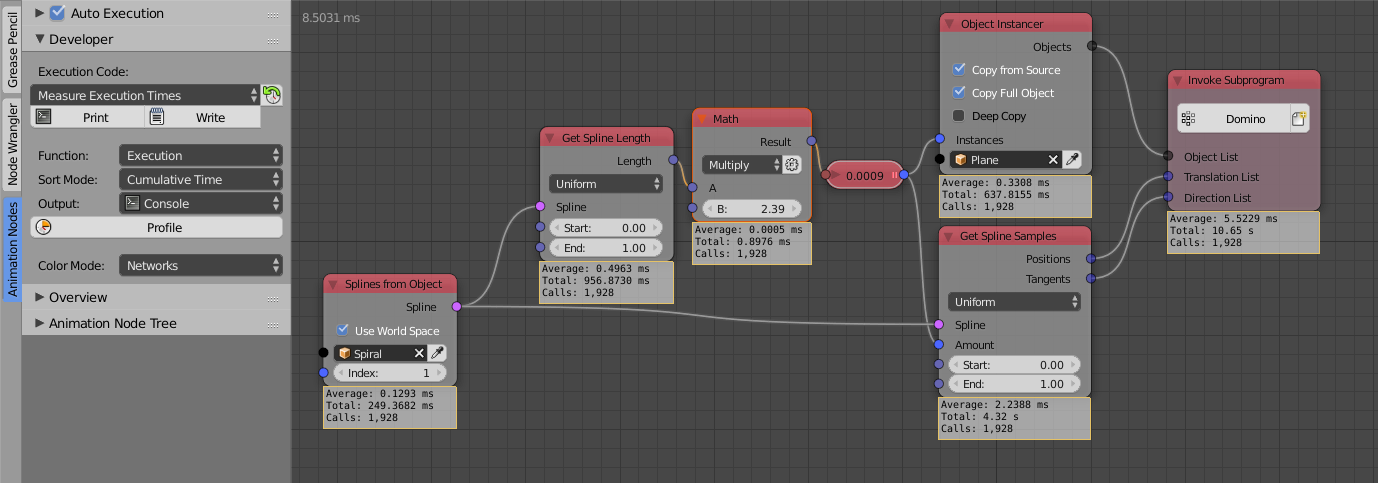The width and height of the screenshot is (1378, 483).
Task: Click the refresh icon beside Measure Execution Times
Action: coord(271,95)
